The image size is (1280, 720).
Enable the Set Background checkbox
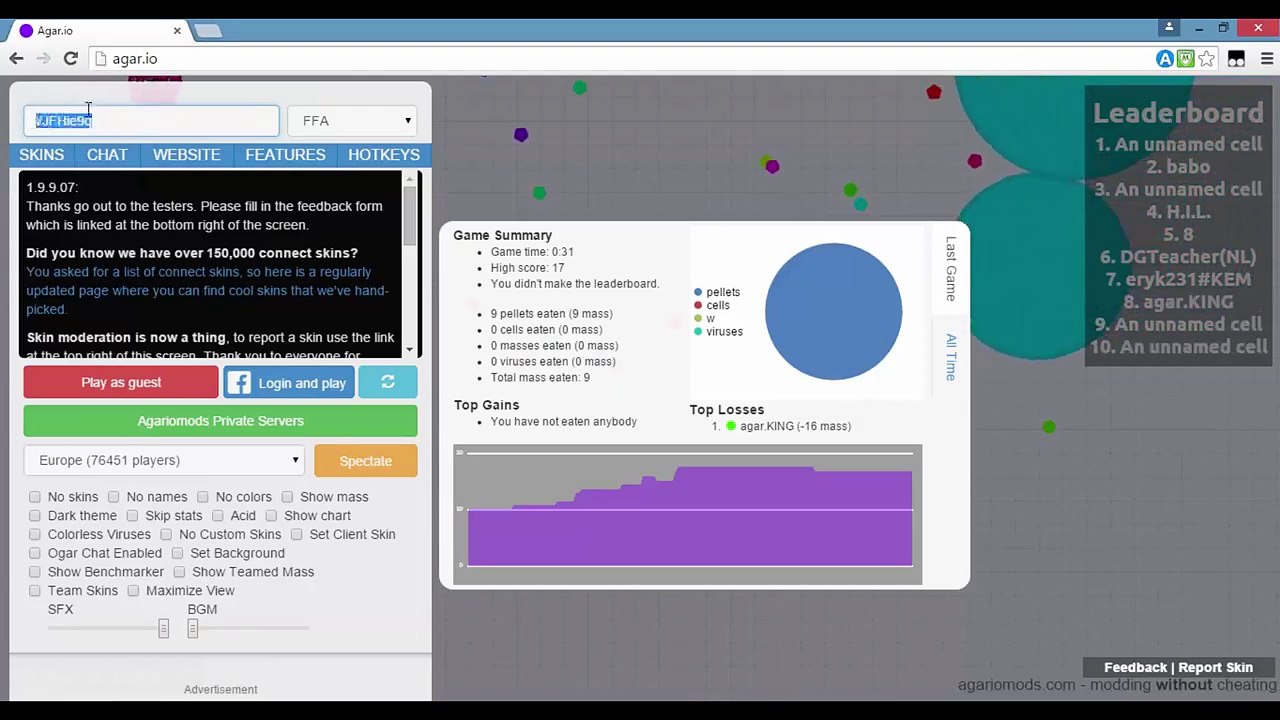pos(177,553)
